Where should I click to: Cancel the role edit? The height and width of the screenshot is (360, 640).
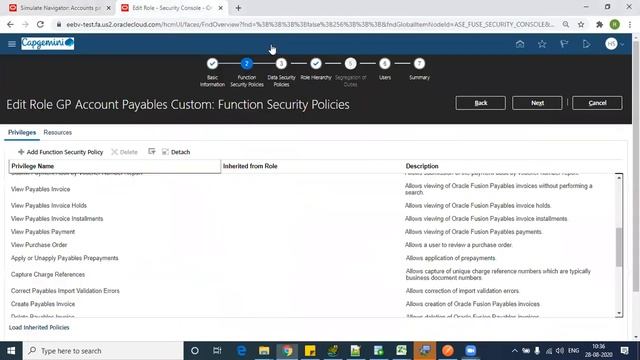coord(597,103)
